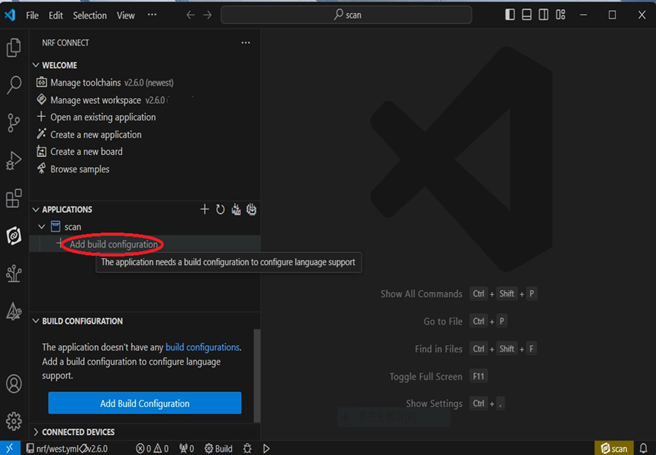Open the nRF Connect extension in activity bar
The width and height of the screenshot is (656, 455).
[x=14, y=236]
